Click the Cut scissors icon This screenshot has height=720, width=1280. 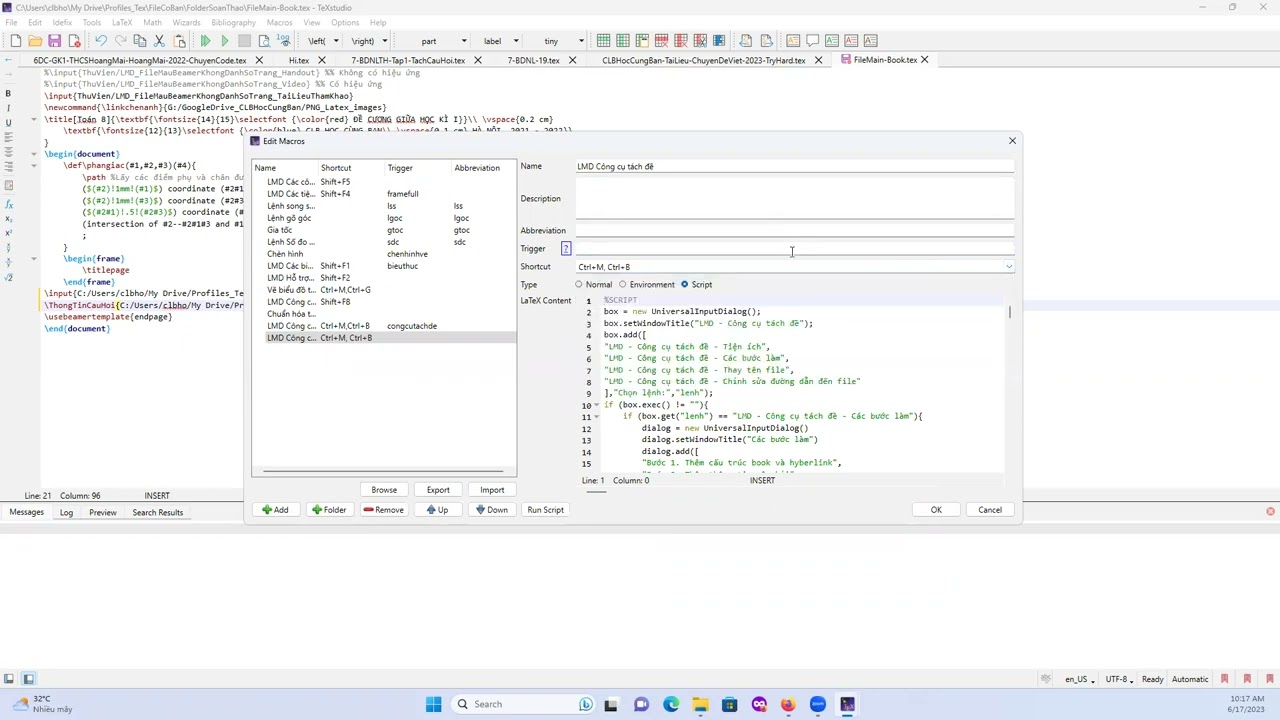click(159, 41)
